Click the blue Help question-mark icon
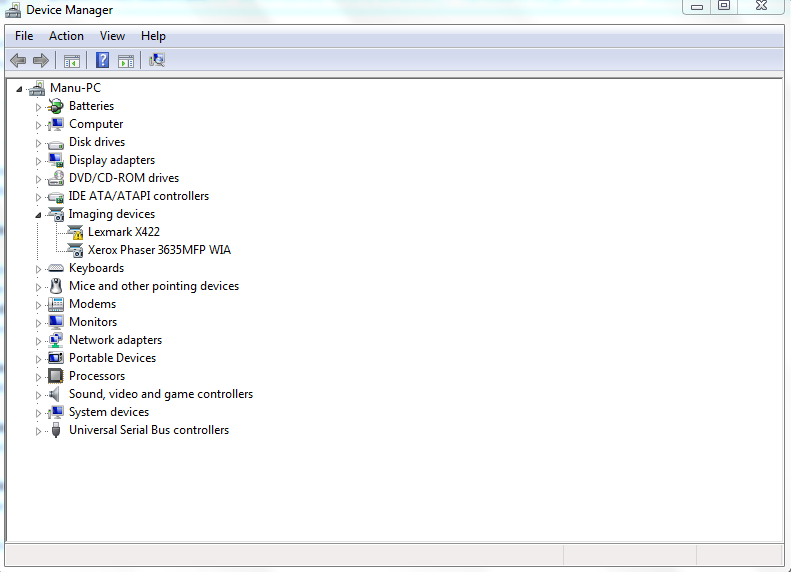 (102, 61)
